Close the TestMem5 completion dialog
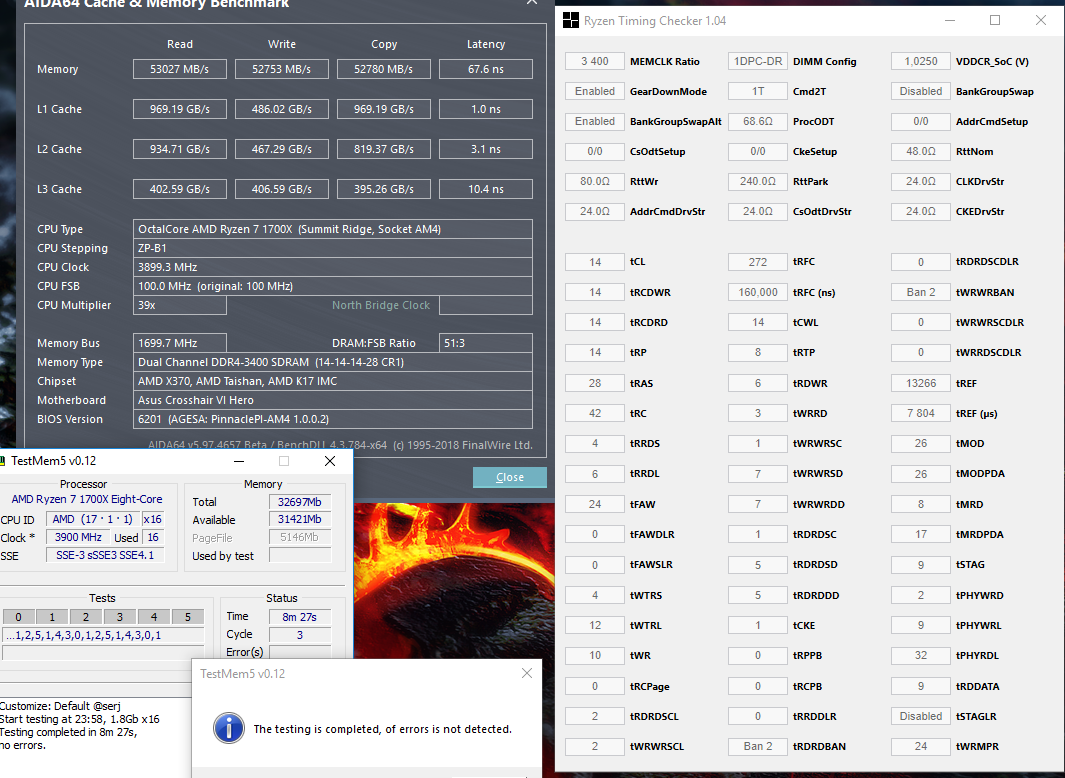 (x=527, y=673)
